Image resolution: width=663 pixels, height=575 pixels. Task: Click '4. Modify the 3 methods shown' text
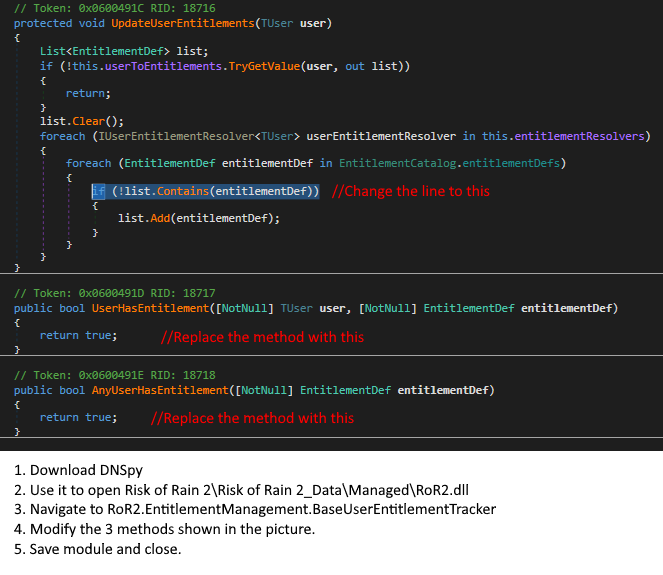click(x=164, y=529)
